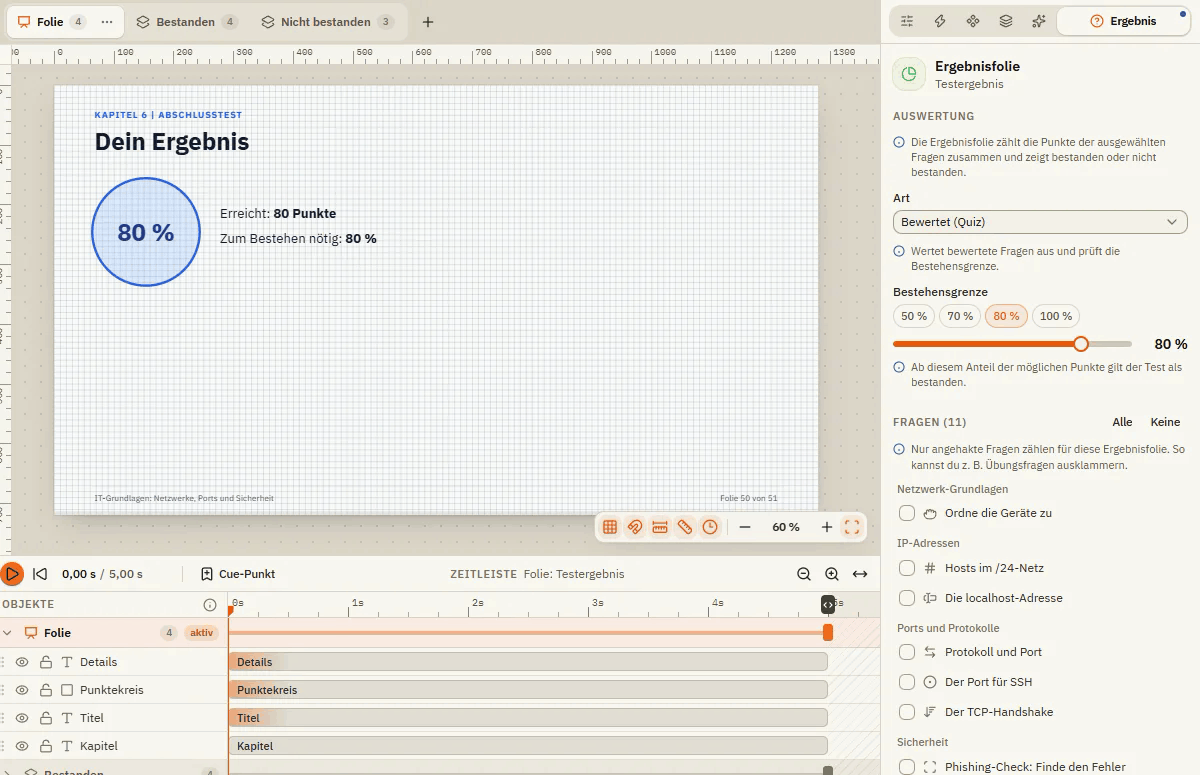The height and width of the screenshot is (775, 1200).
Task: Open the sliders properties panel tab
Action: [907, 21]
